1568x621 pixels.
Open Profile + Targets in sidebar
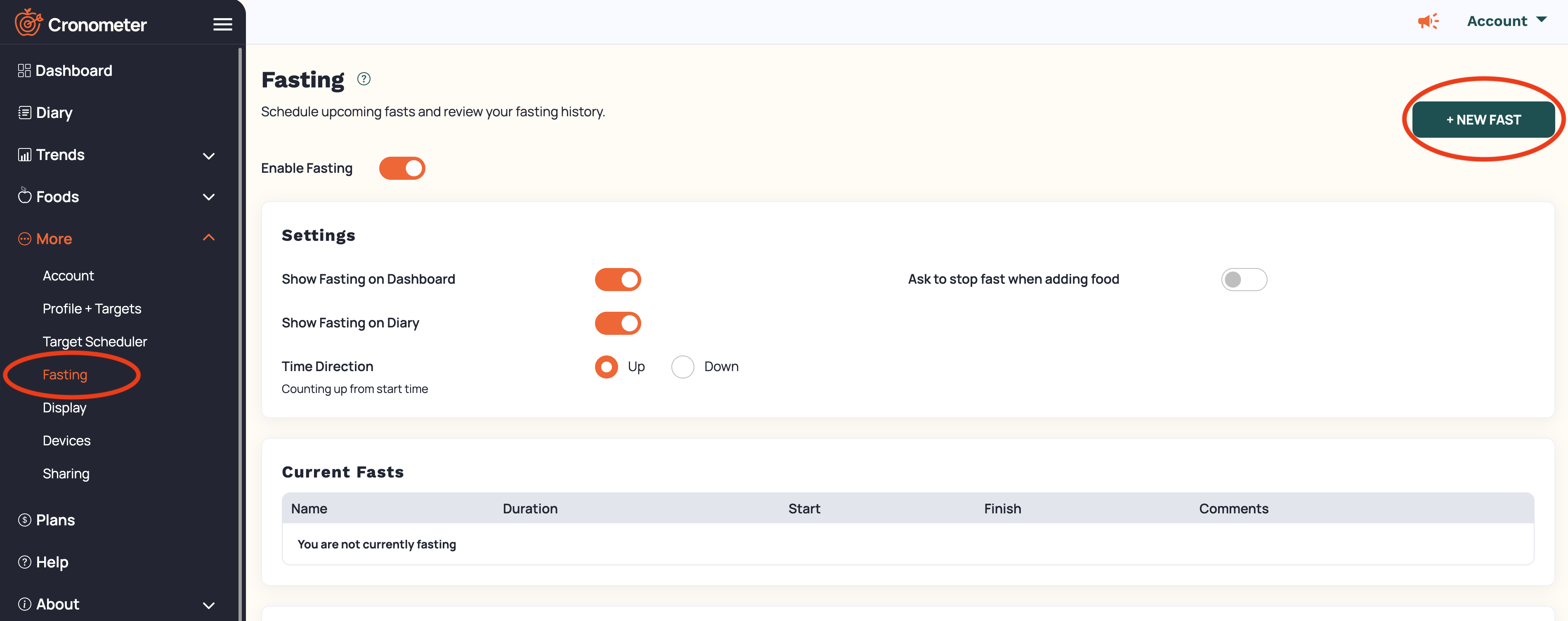pos(92,309)
